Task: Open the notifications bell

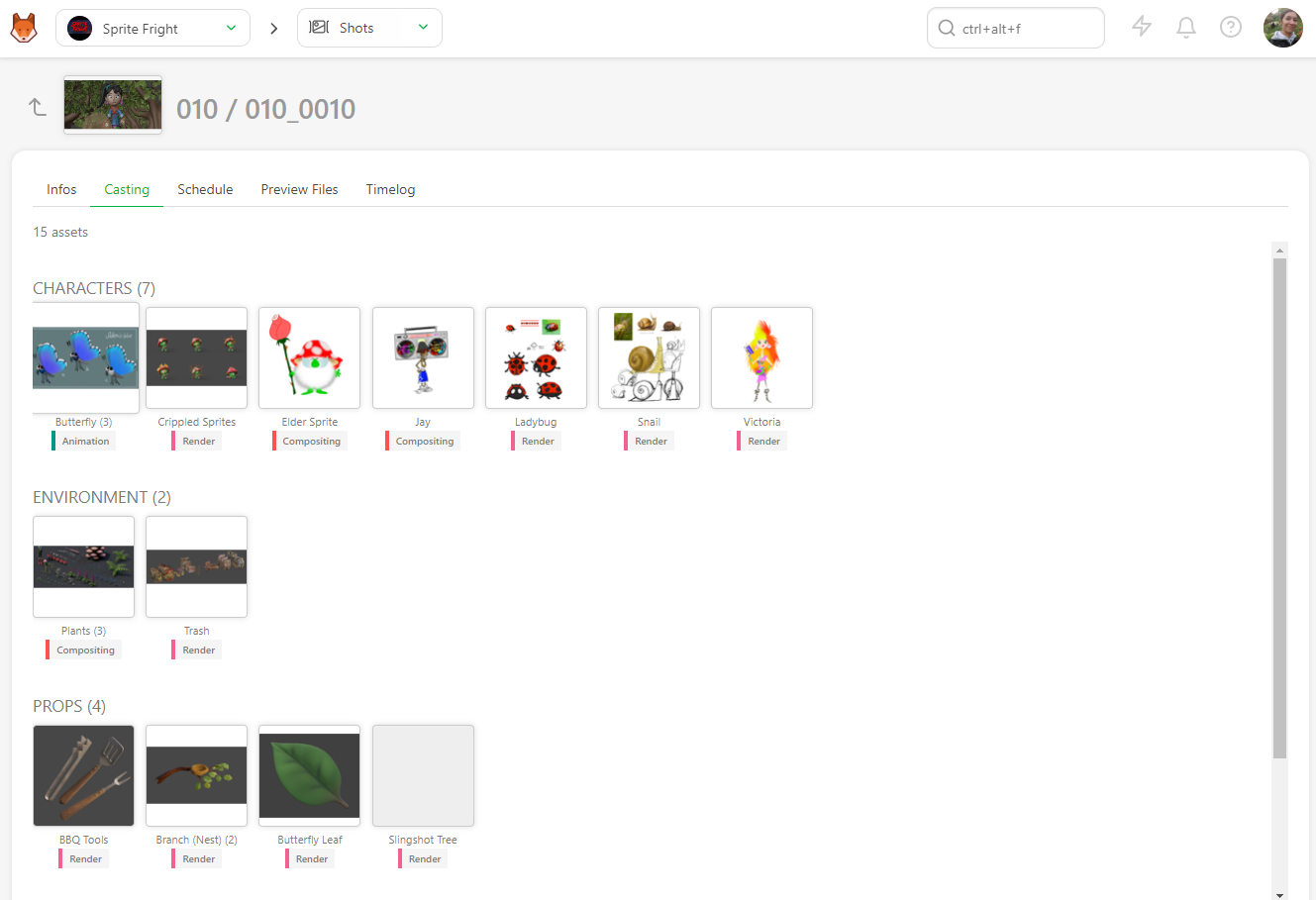Action: 1186,27
